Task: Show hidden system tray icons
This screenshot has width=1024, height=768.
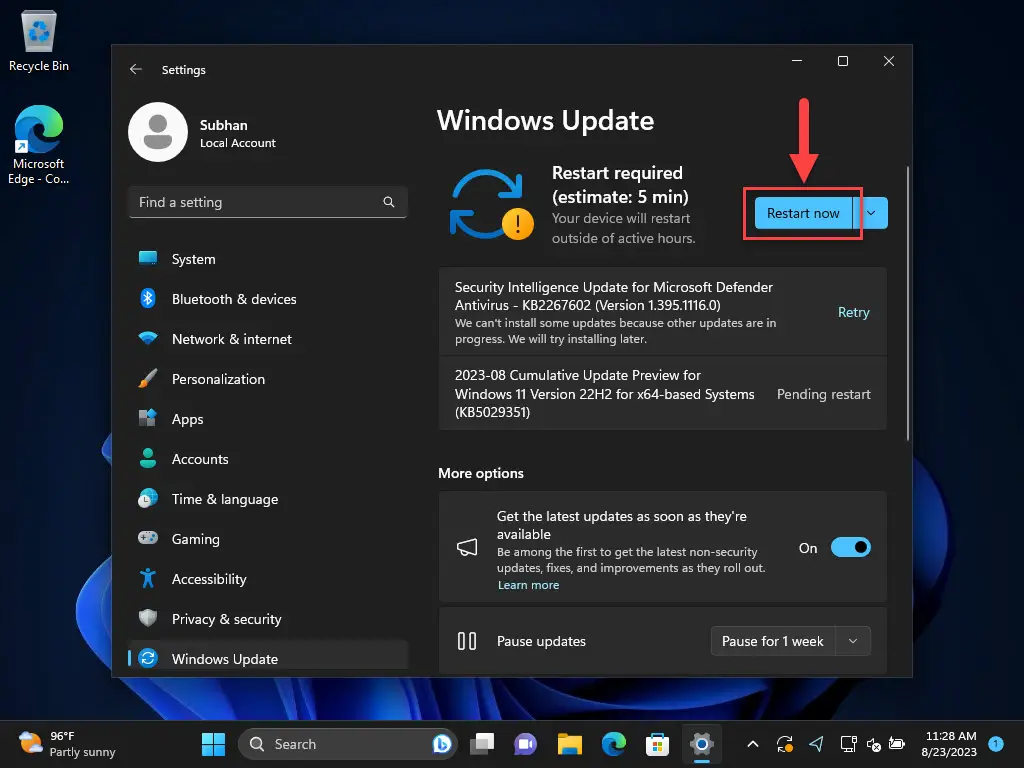Action: [752, 744]
